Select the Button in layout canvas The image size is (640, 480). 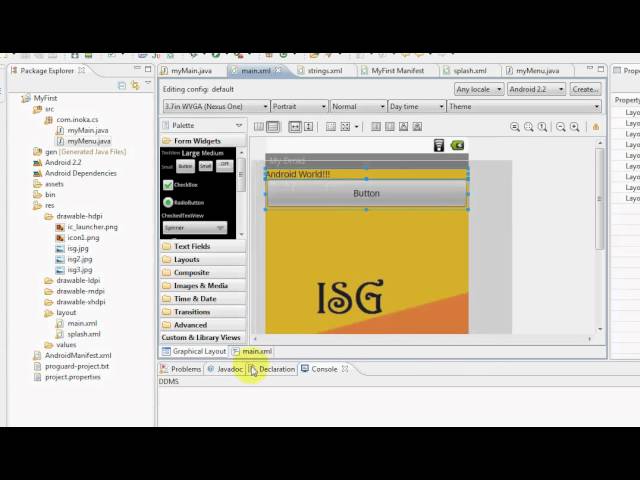[x=366, y=193]
